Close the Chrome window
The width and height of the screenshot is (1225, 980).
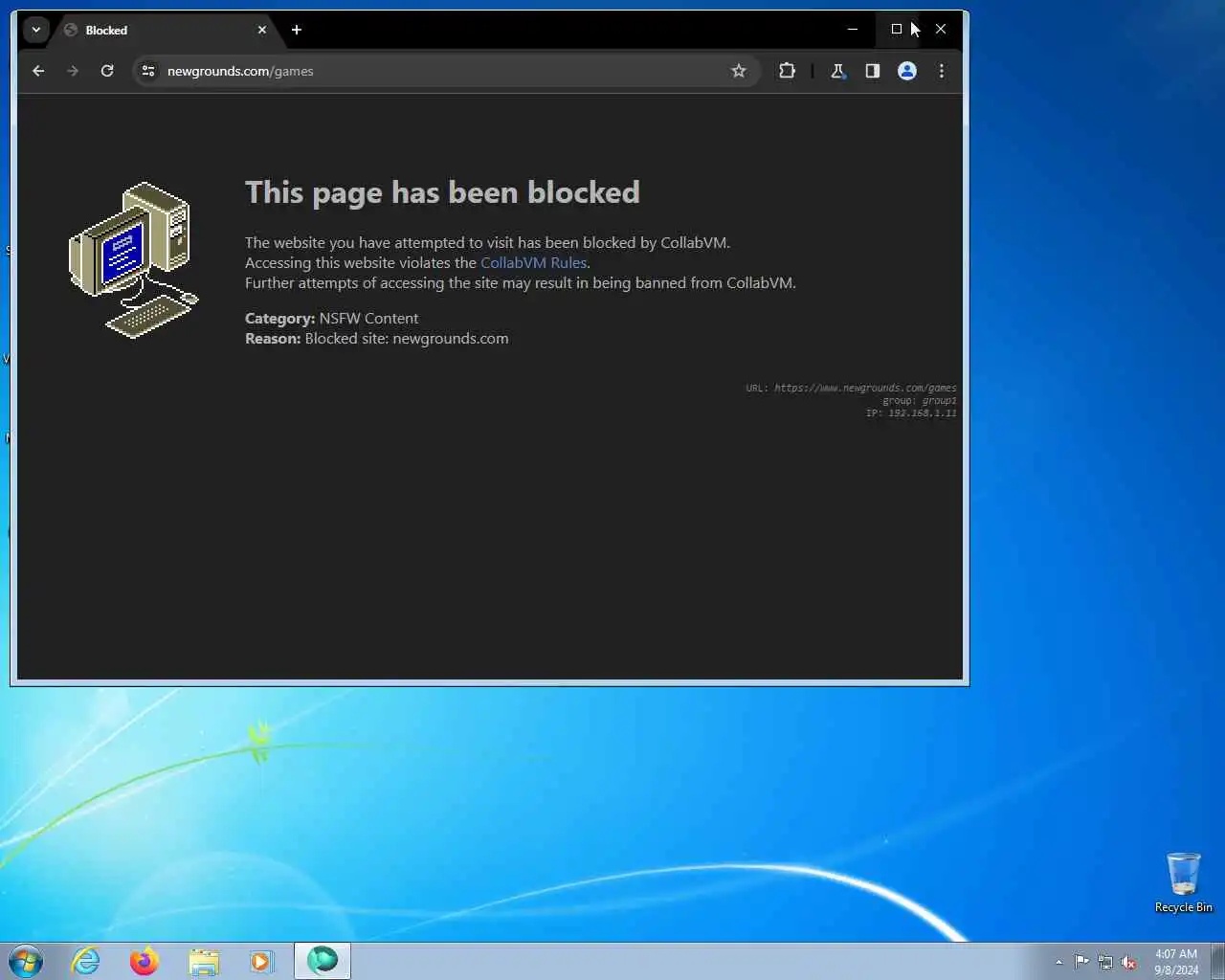click(x=941, y=29)
